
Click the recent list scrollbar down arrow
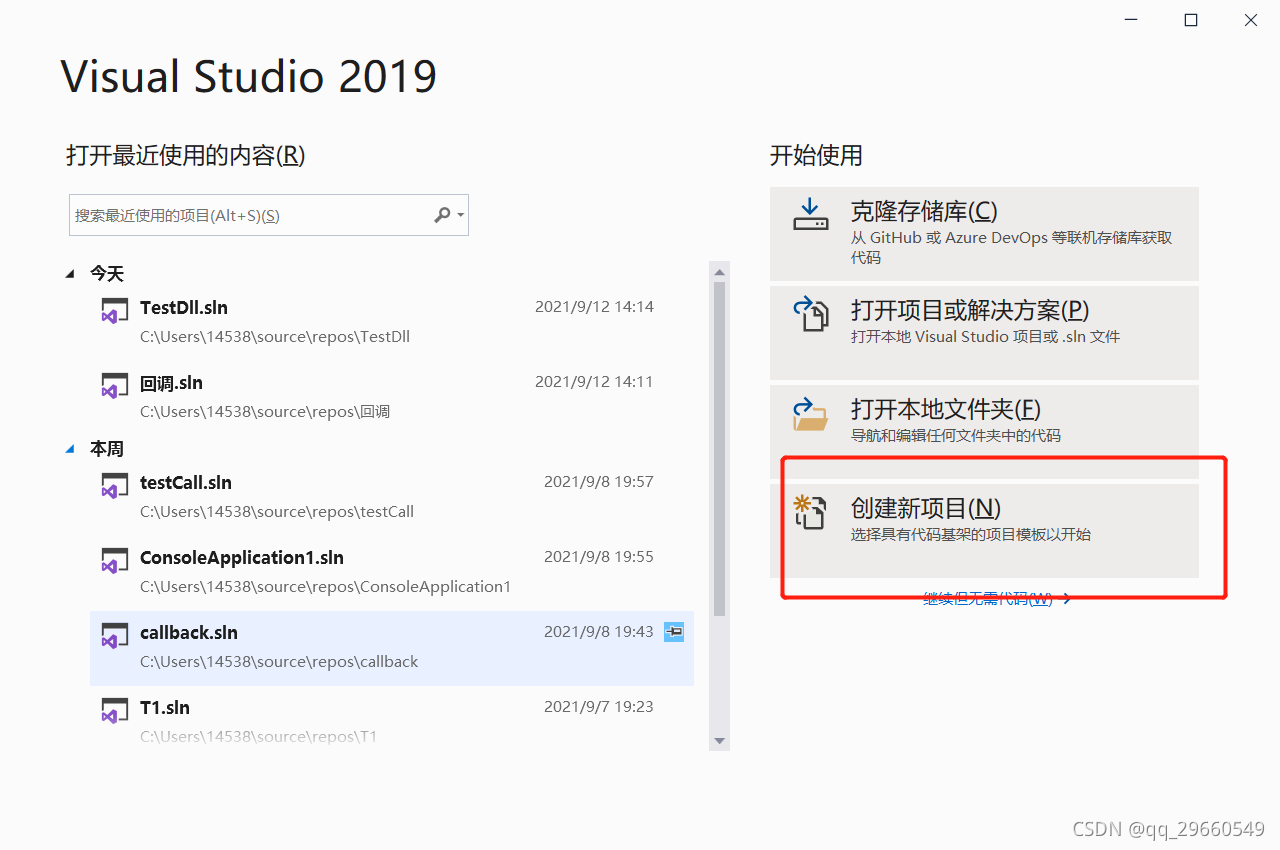tap(719, 741)
